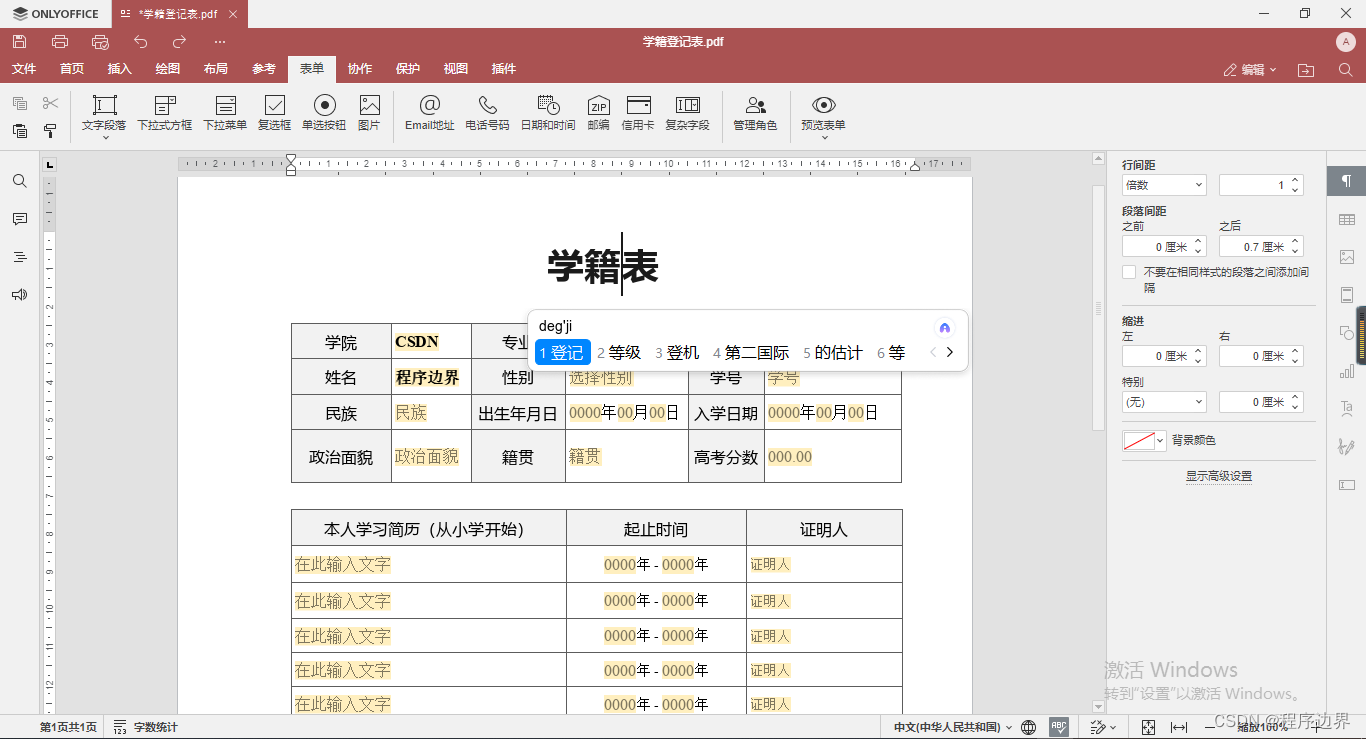Open the 特别 (无) indent dropdown
Image resolution: width=1366 pixels, height=739 pixels.
pos(1164,402)
